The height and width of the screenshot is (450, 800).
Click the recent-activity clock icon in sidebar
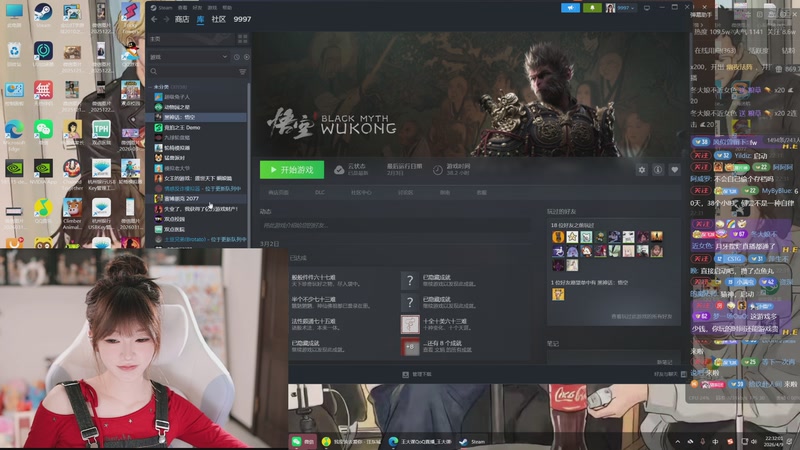pos(236,57)
